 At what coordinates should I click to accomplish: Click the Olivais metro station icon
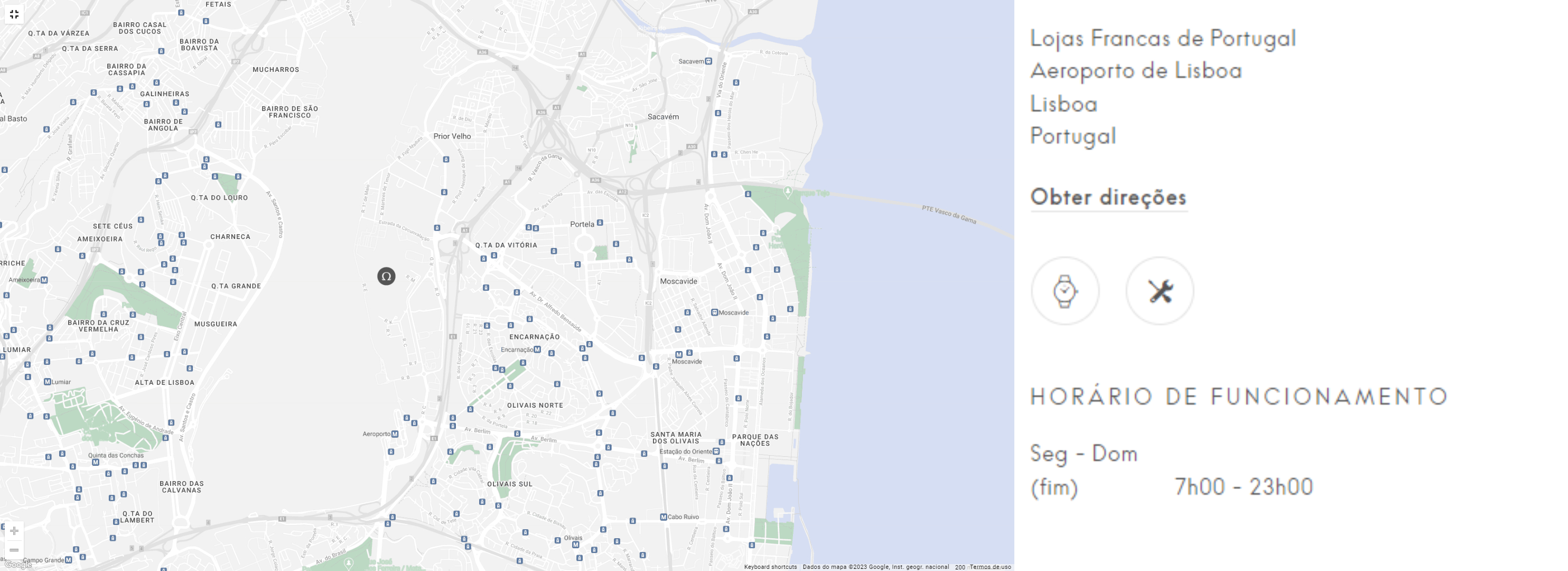[575, 545]
